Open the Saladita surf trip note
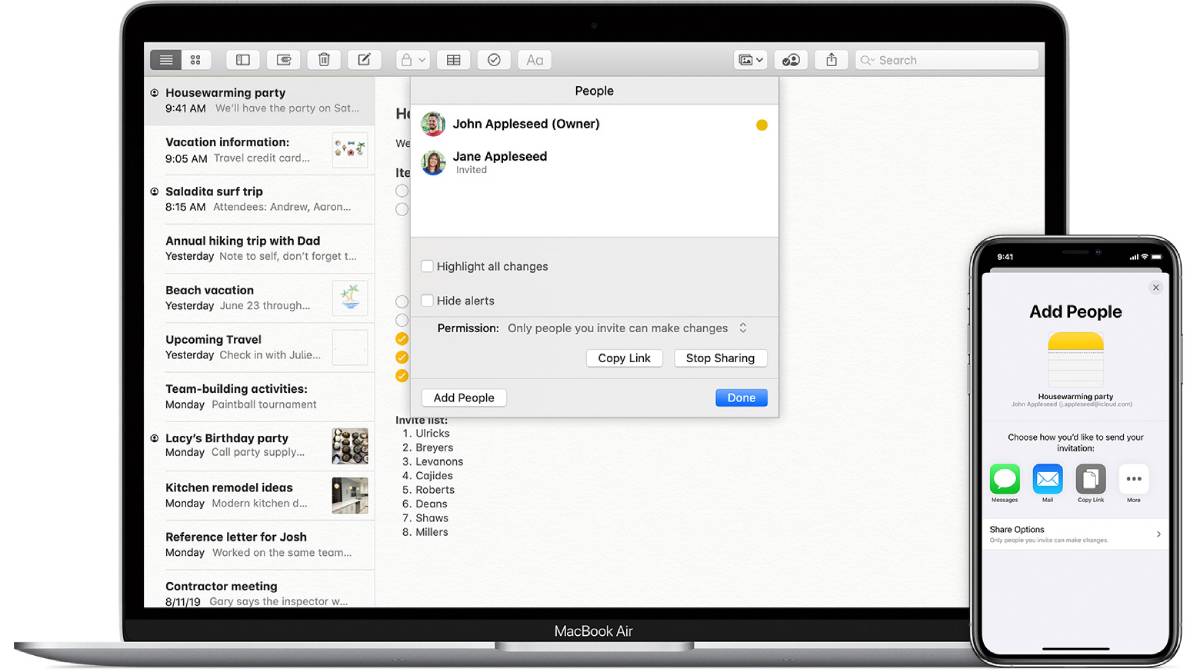Viewport: 1200px width, 672px height. click(x=260, y=199)
